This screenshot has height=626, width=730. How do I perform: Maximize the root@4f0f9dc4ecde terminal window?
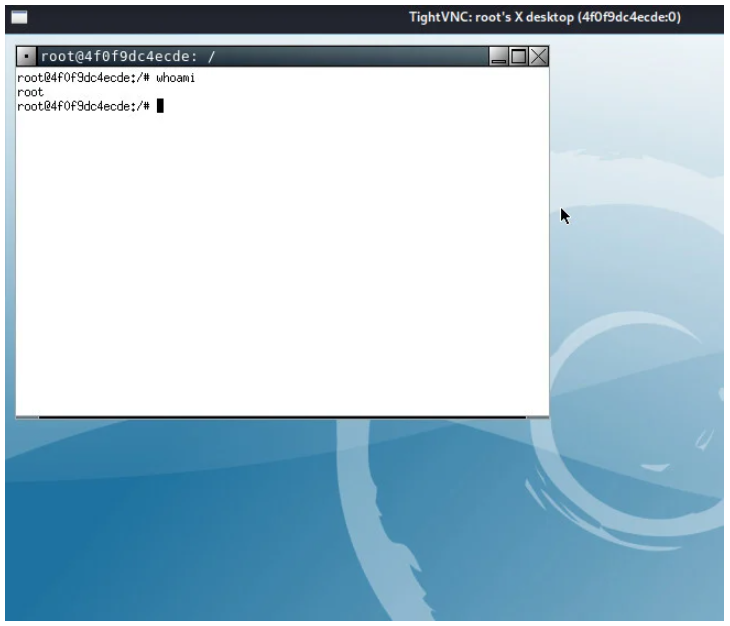pyautogui.click(x=518, y=56)
